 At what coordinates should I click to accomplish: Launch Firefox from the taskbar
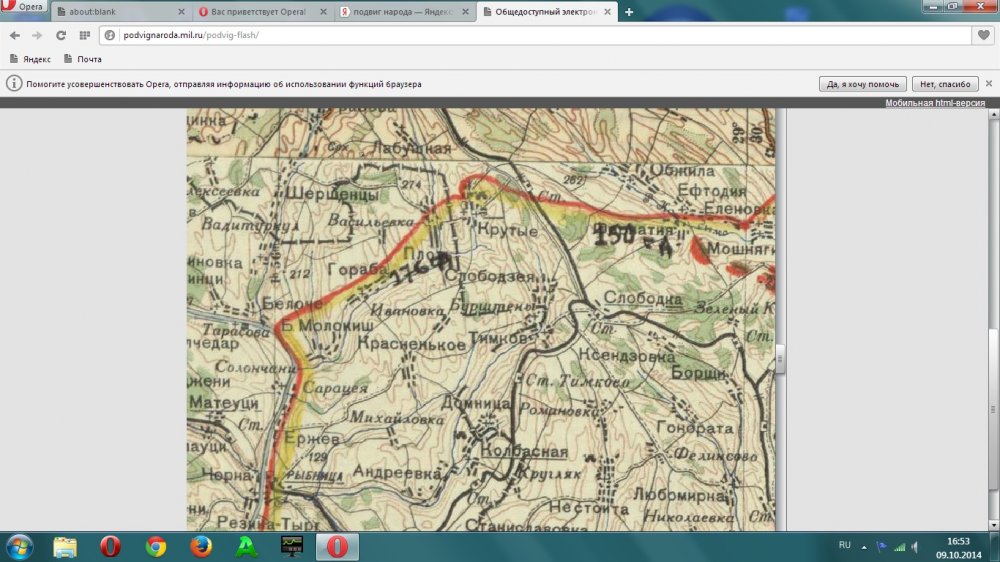tap(201, 546)
